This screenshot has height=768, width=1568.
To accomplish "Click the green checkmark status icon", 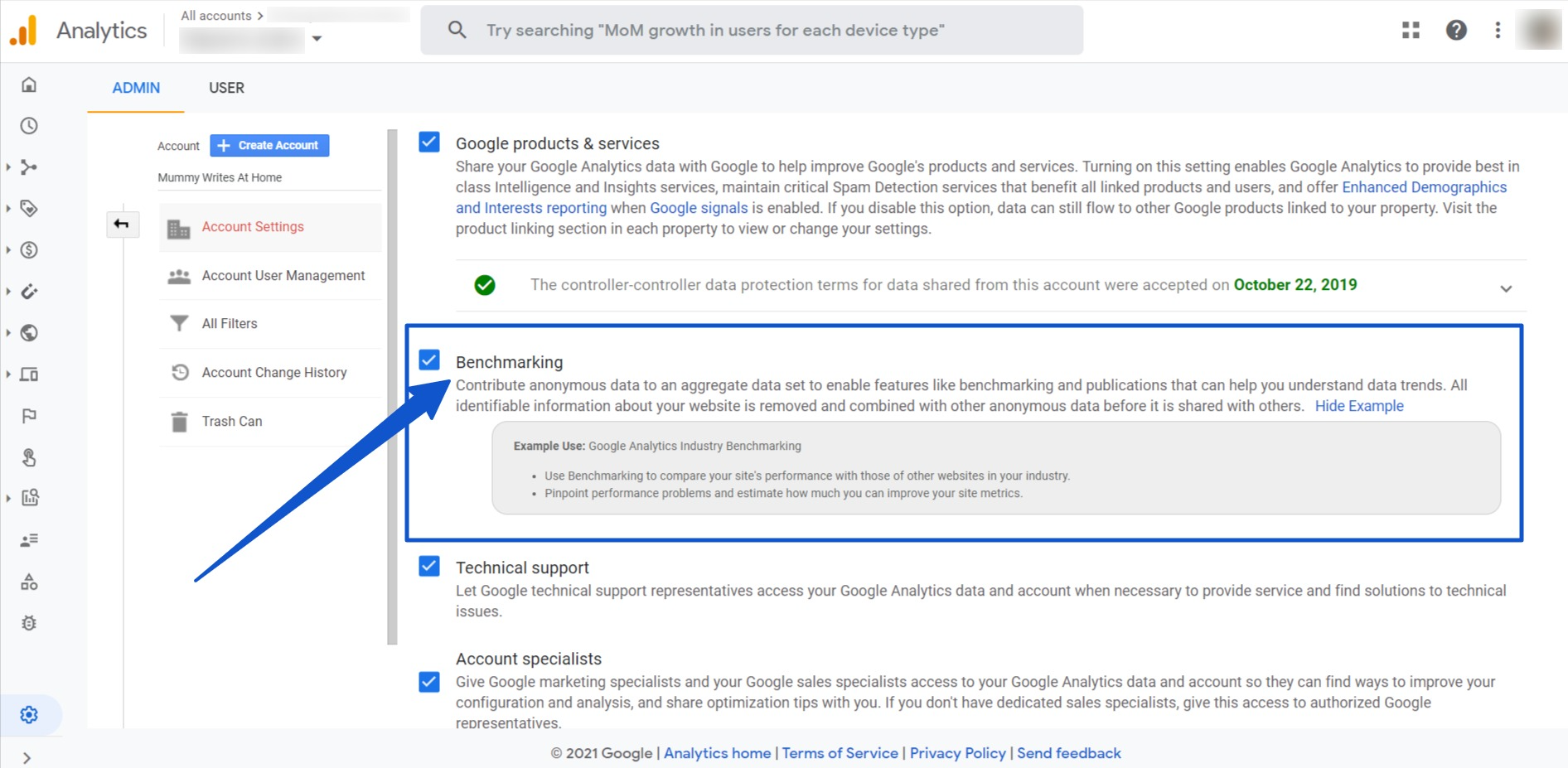I will point(485,285).
